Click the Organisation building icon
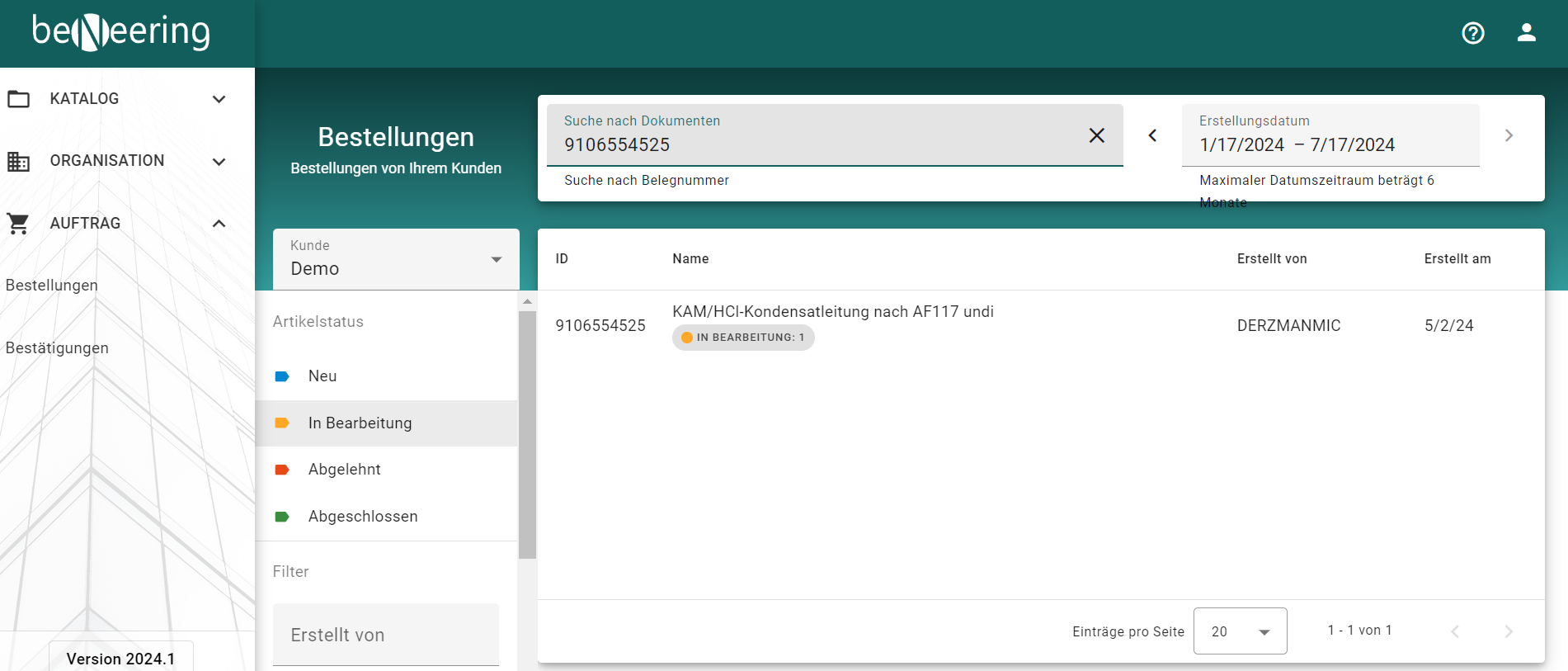Viewport: 1568px width, 671px height. pyautogui.click(x=18, y=161)
